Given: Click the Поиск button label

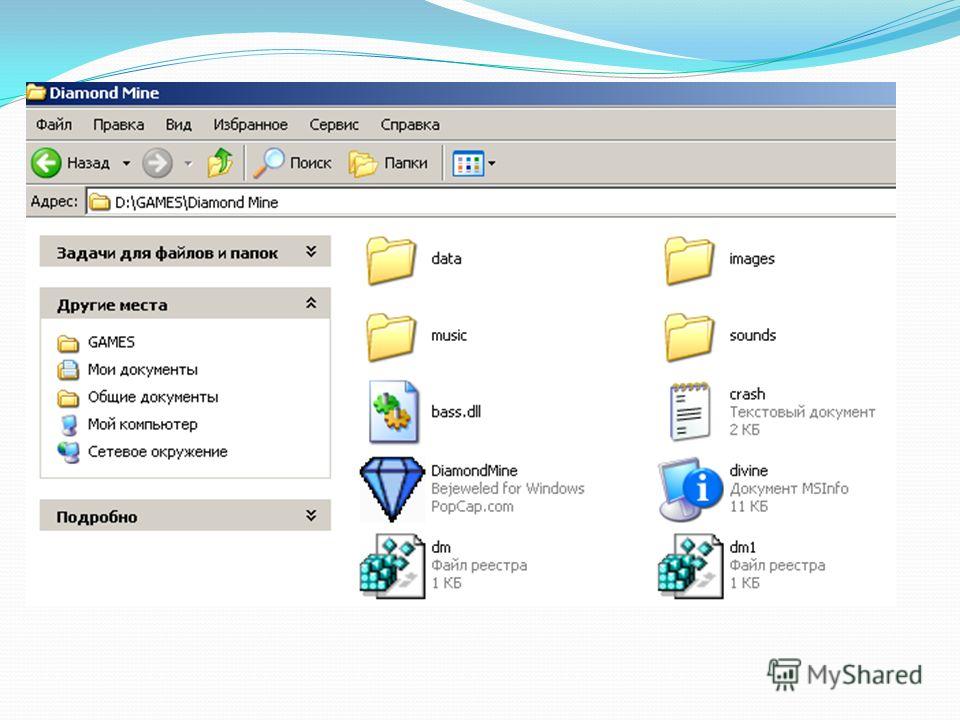Looking at the screenshot, I should (x=310, y=163).
